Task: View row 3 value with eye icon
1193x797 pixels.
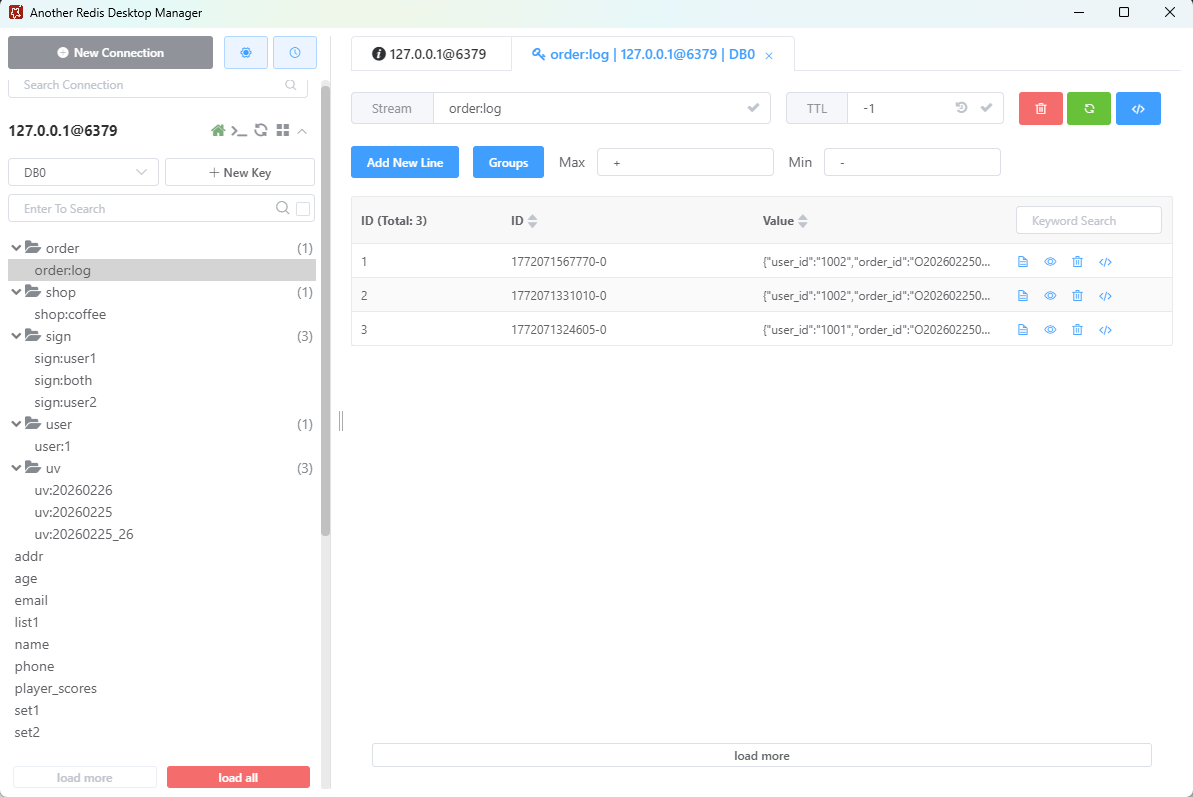Action: pyautogui.click(x=1050, y=330)
